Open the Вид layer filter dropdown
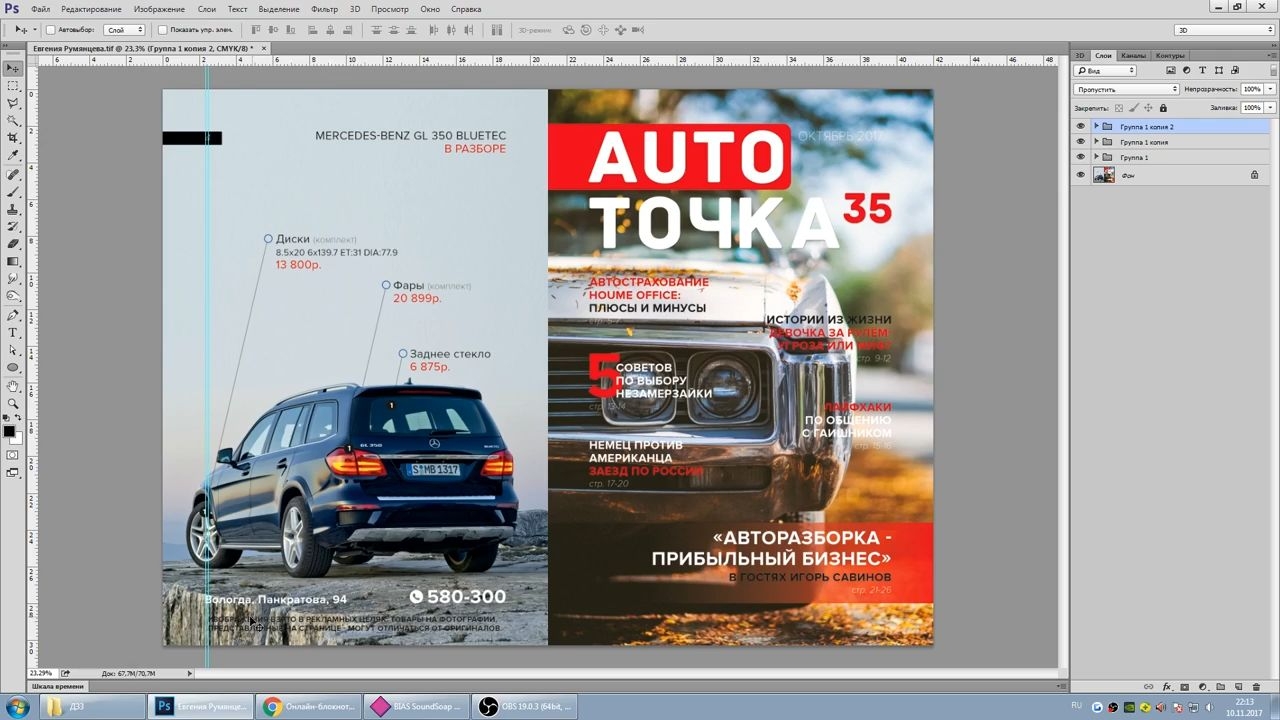The height and width of the screenshot is (720, 1280). coord(1105,71)
